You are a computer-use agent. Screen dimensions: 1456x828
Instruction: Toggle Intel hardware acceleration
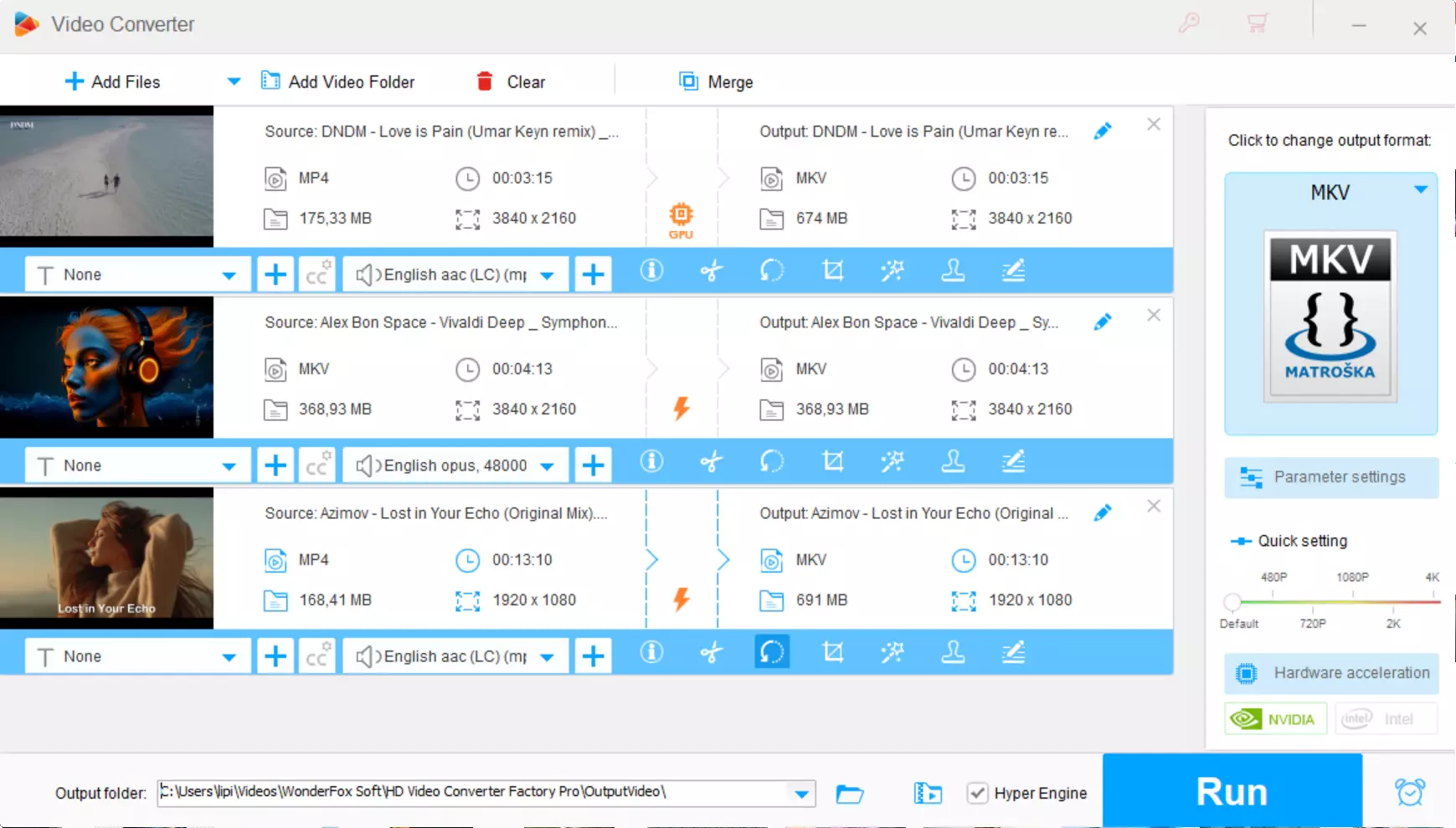tap(1386, 719)
